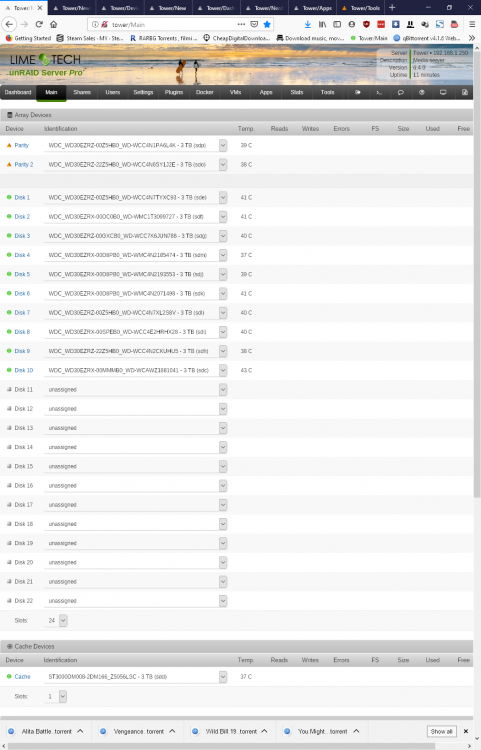The width and height of the screenshot is (481, 750).
Task: Click the Disk 3 device link
Action: point(22,236)
